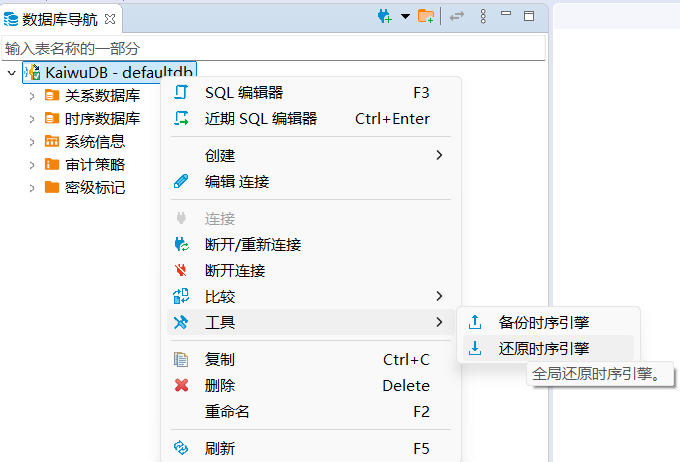
Task: Click the link with editor arrows icon
Action: (x=457, y=16)
